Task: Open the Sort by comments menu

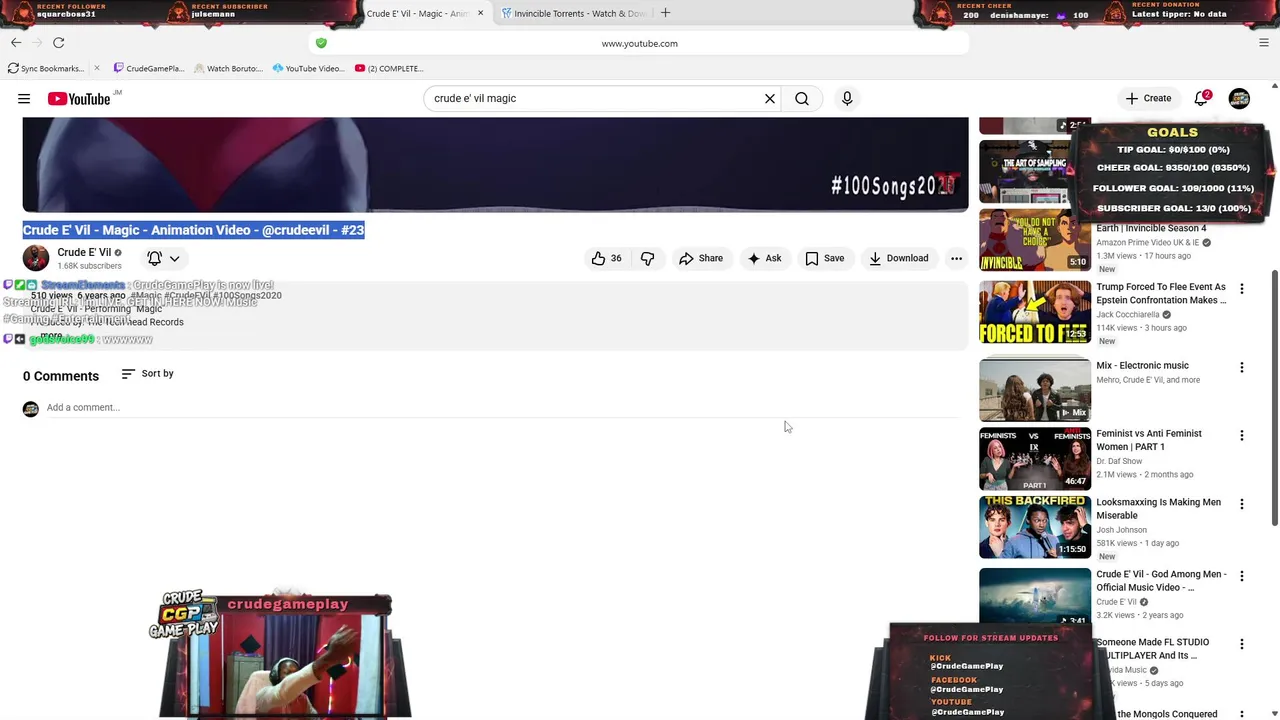Action: coord(147,374)
